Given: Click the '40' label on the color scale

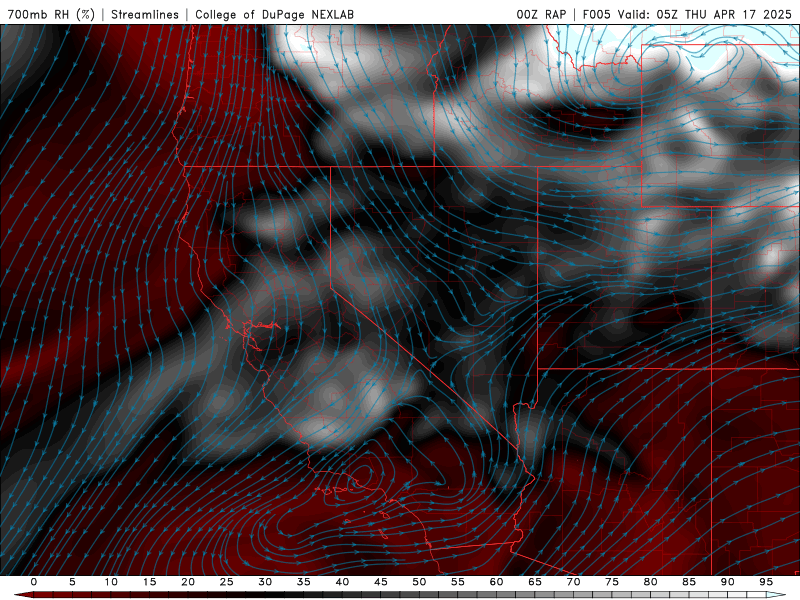Looking at the screenshot, I should pyautogui.click(x=342, y=582).
